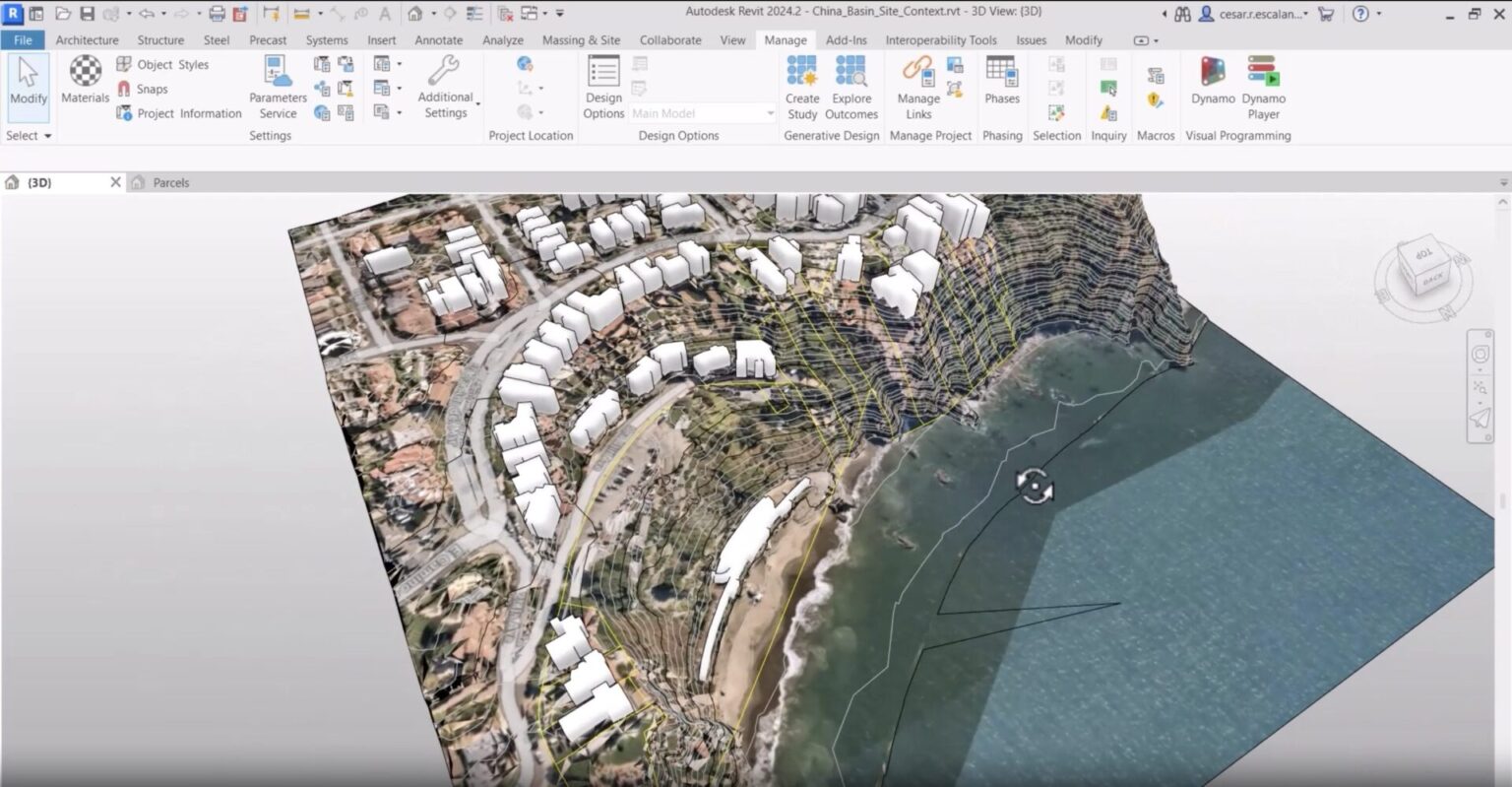
Task: Launch Dynamo
Action: pos(1211,84)
